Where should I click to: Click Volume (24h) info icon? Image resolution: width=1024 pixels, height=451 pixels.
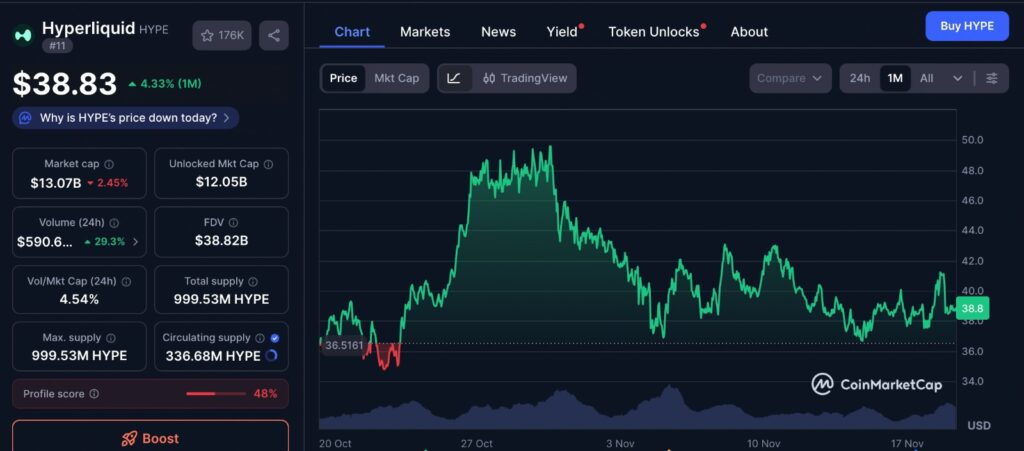tap(114, 223)
